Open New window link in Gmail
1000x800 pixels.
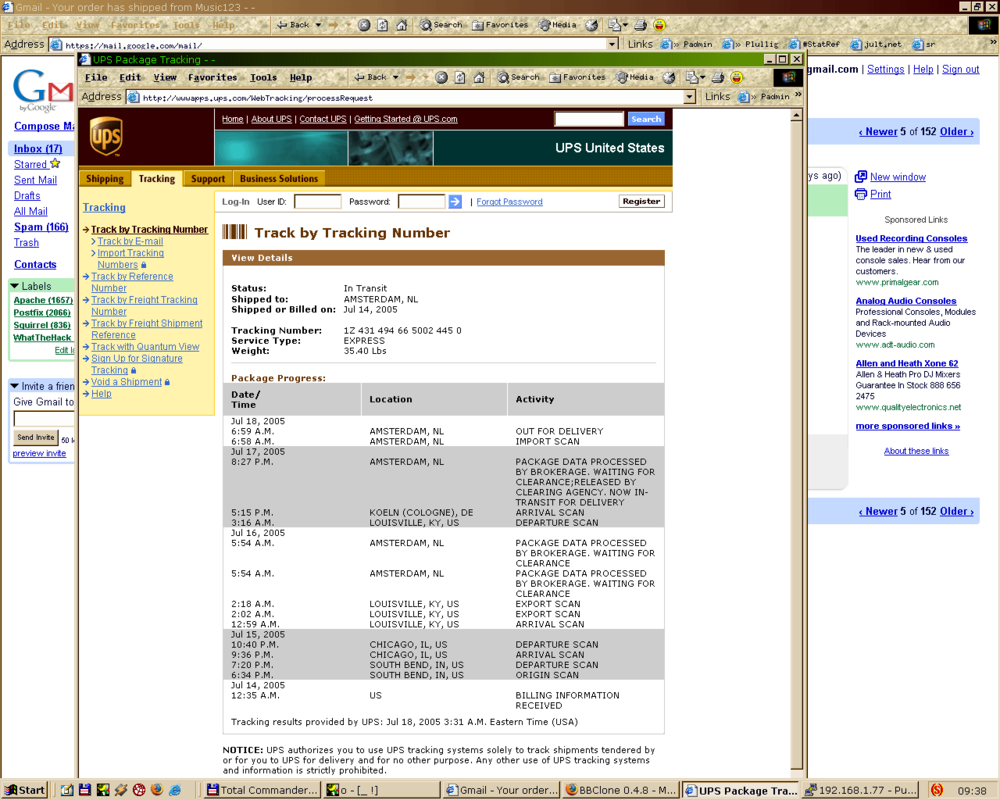(897, 177)
